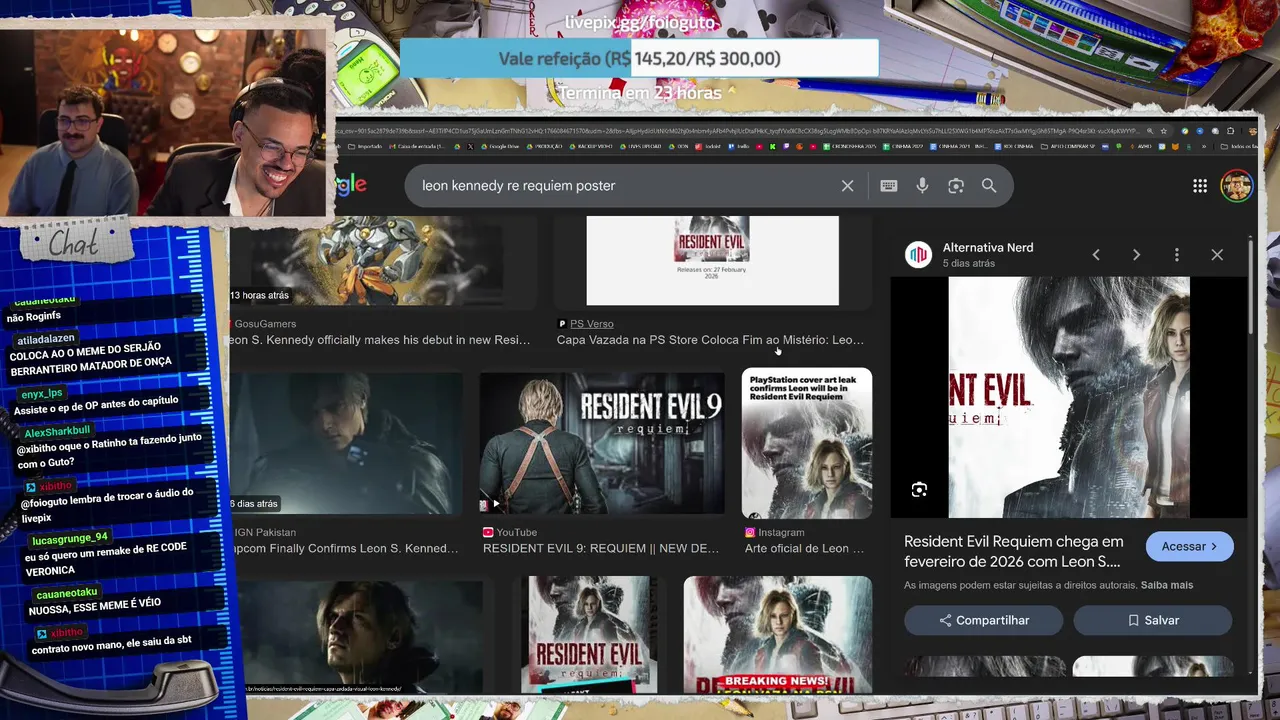Open the LIVES UPLOAD bookmark
This screenshot has width=1280, height=720.
pos(641,146)
